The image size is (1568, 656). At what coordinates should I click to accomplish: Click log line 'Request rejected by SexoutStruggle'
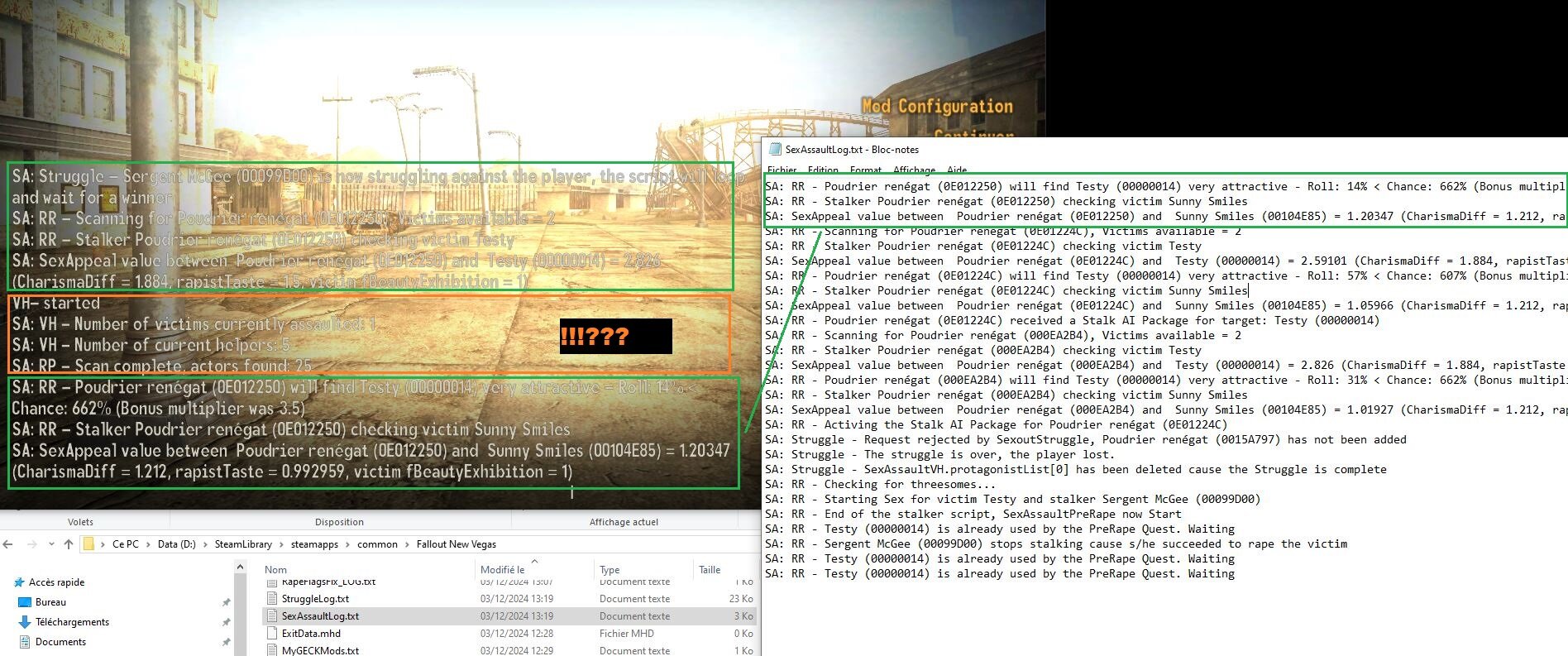pyautogui.click(x=1085, y=440)
